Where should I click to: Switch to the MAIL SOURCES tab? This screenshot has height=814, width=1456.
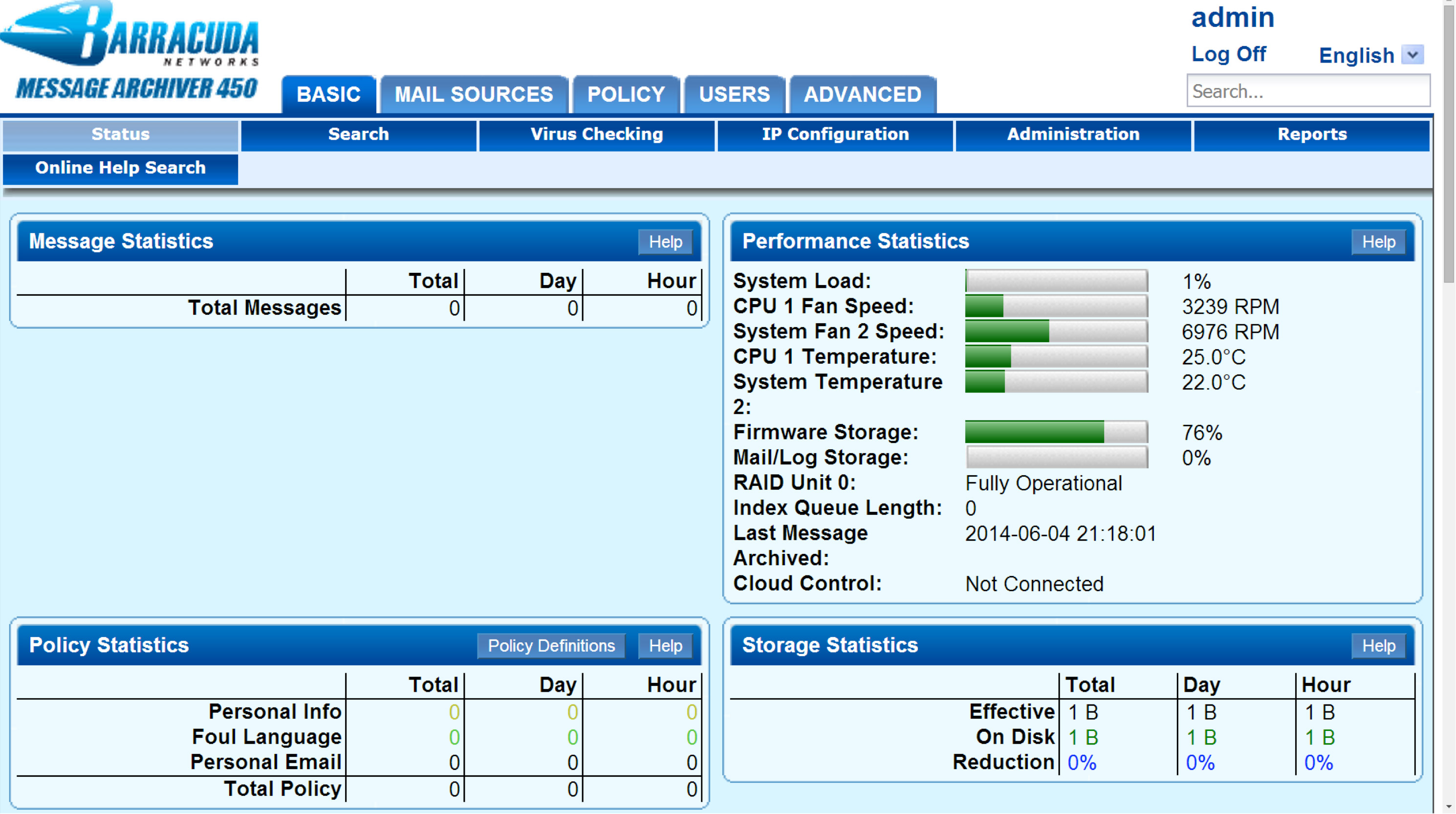474,94
